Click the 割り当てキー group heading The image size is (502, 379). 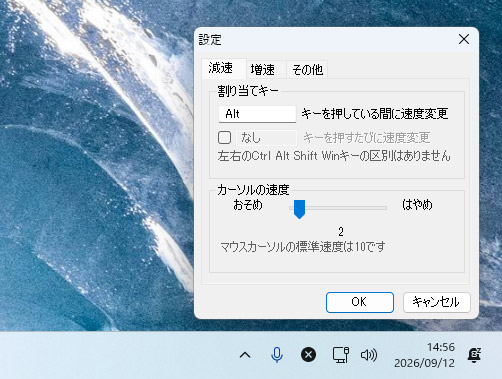point(248,91)
